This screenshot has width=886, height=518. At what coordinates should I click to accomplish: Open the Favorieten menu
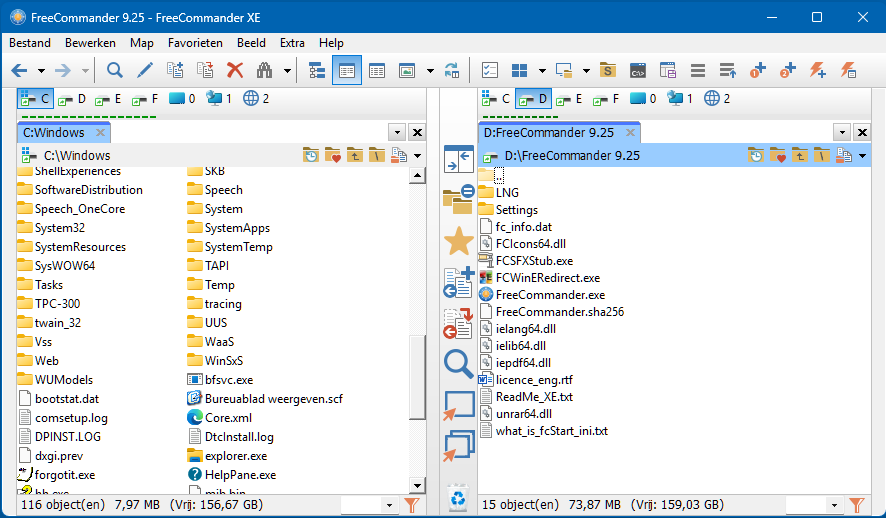pyautogui.click(x=195, y=43)
